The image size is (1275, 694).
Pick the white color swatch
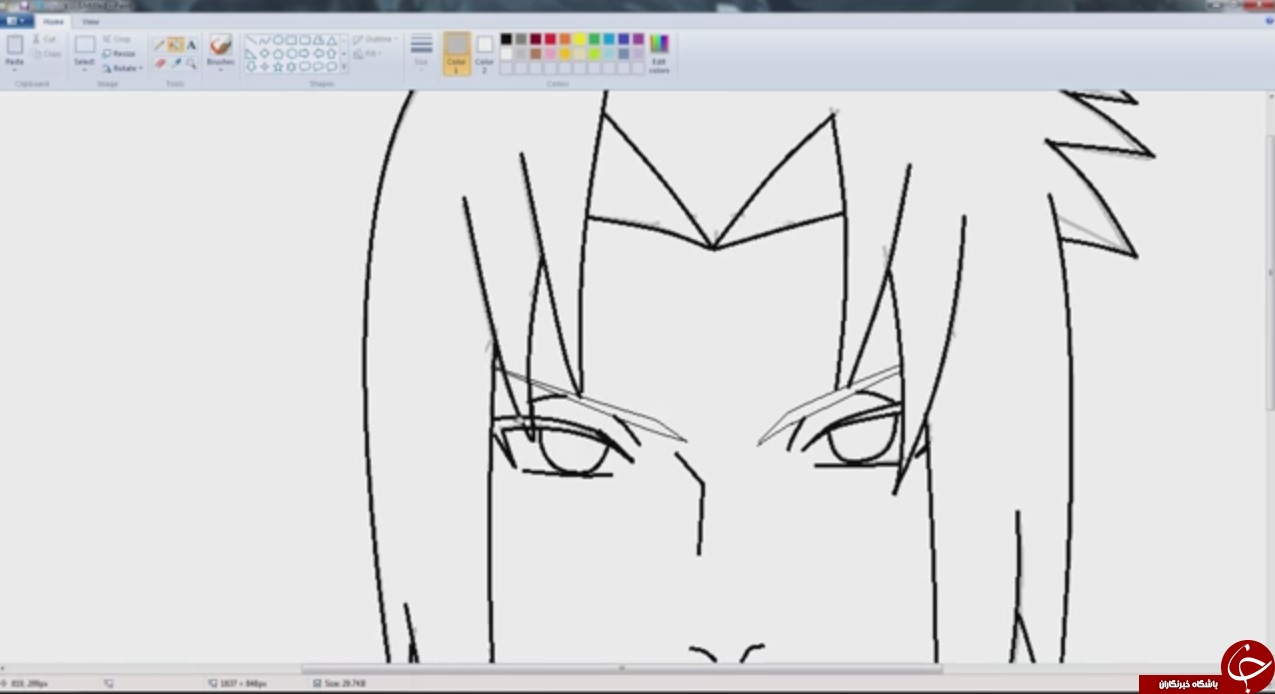tap(506, 54)
